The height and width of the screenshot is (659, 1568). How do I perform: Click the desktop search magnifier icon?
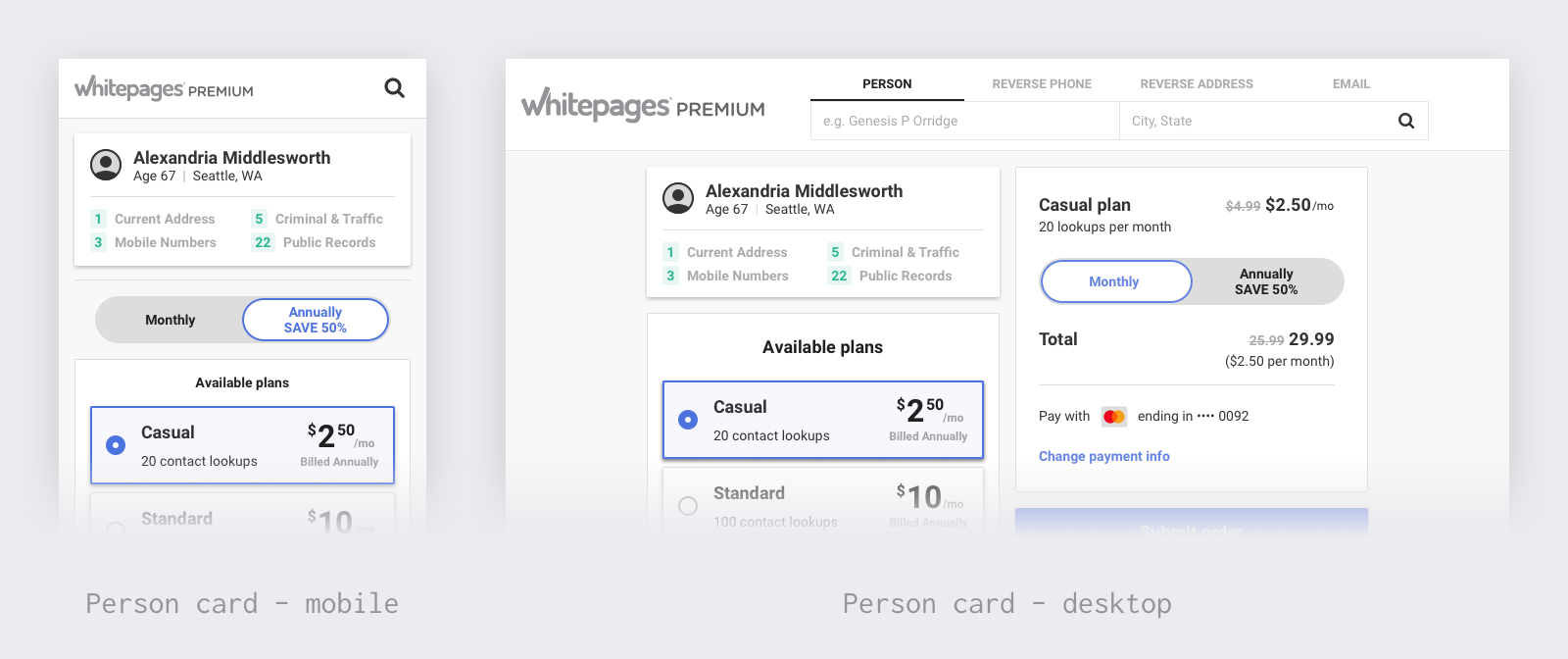[1405, 121]
